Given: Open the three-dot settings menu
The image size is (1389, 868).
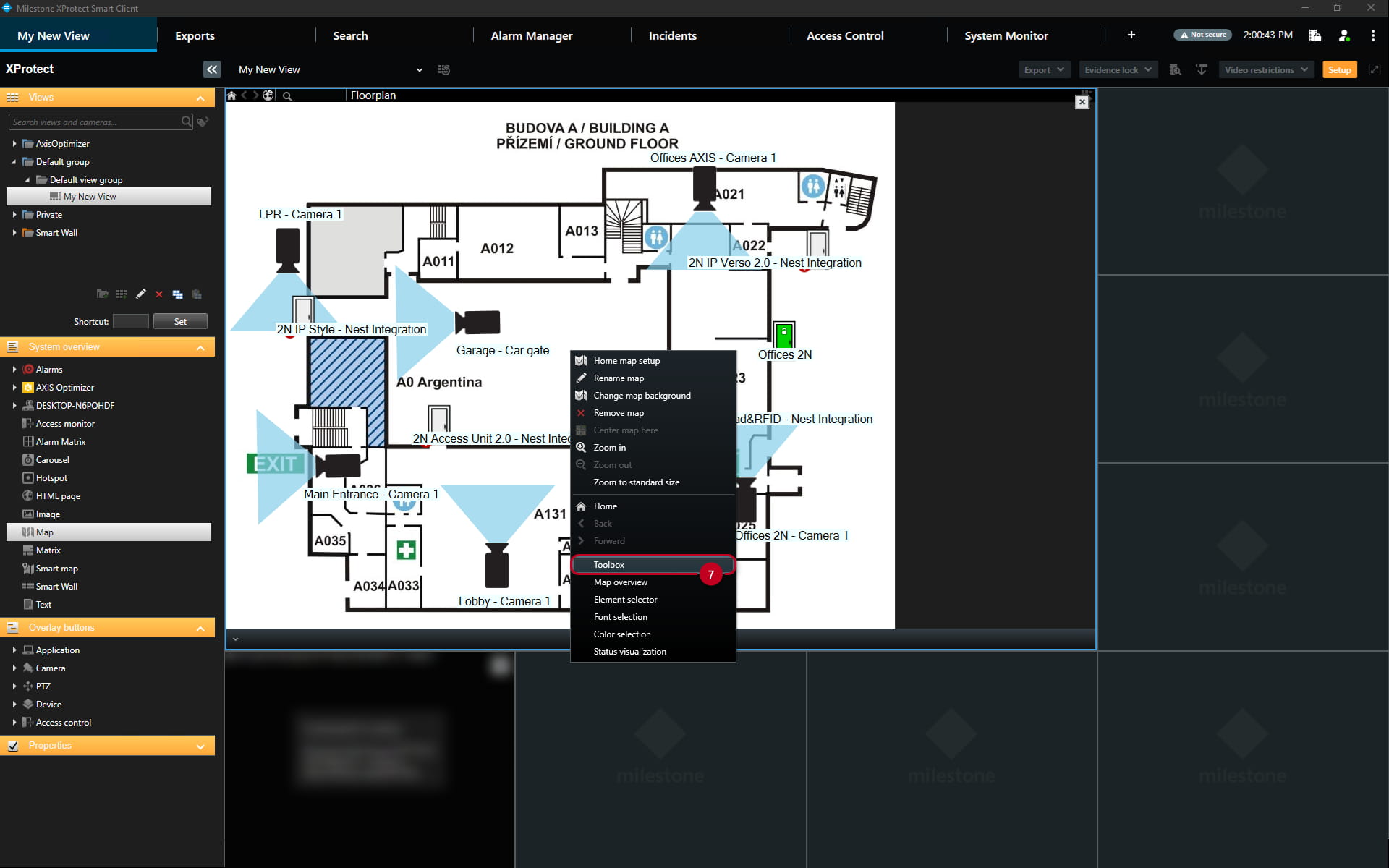Looking at the screenshot, I should coord(1372,35).
